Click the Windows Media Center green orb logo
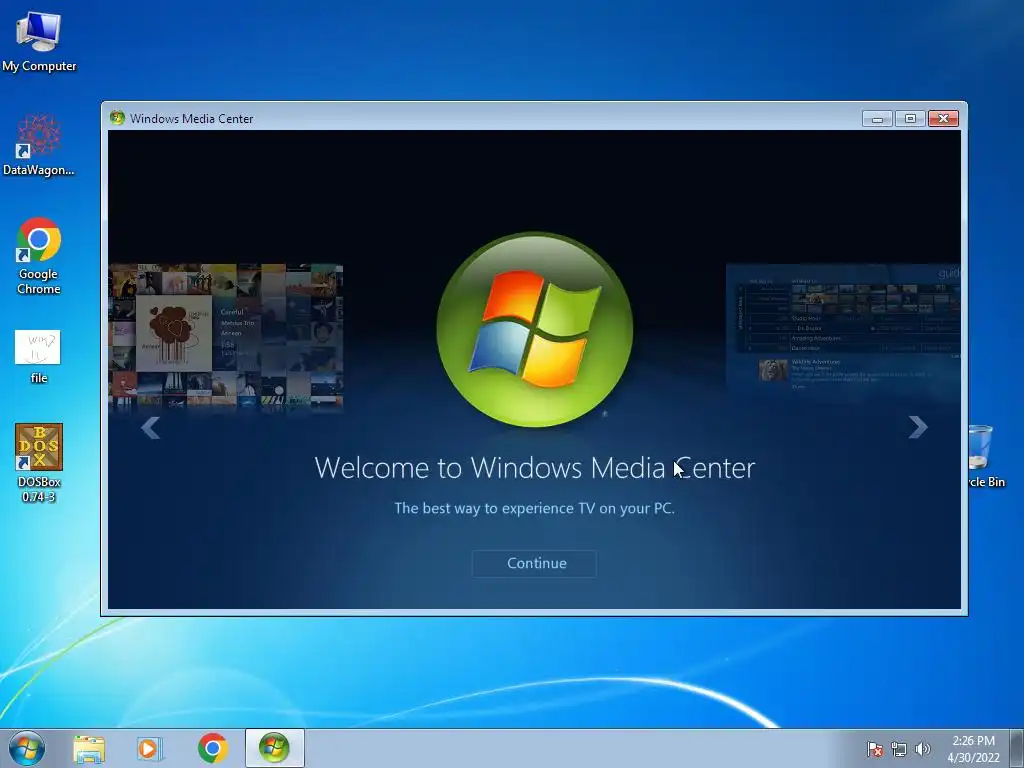The width and height of the screenshot is (1024, 768). pos(535,330)
